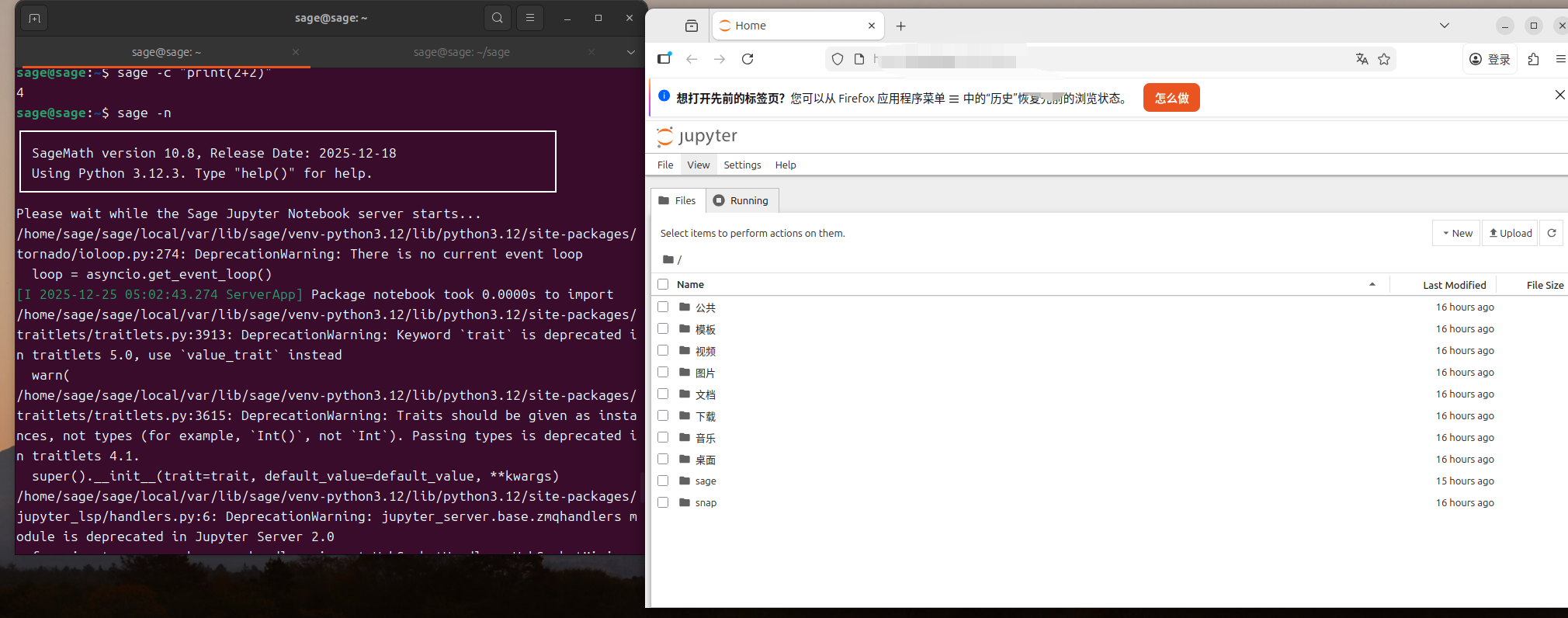
Task: Refresh the Jupyter file list
Action: pos(1552,233)
